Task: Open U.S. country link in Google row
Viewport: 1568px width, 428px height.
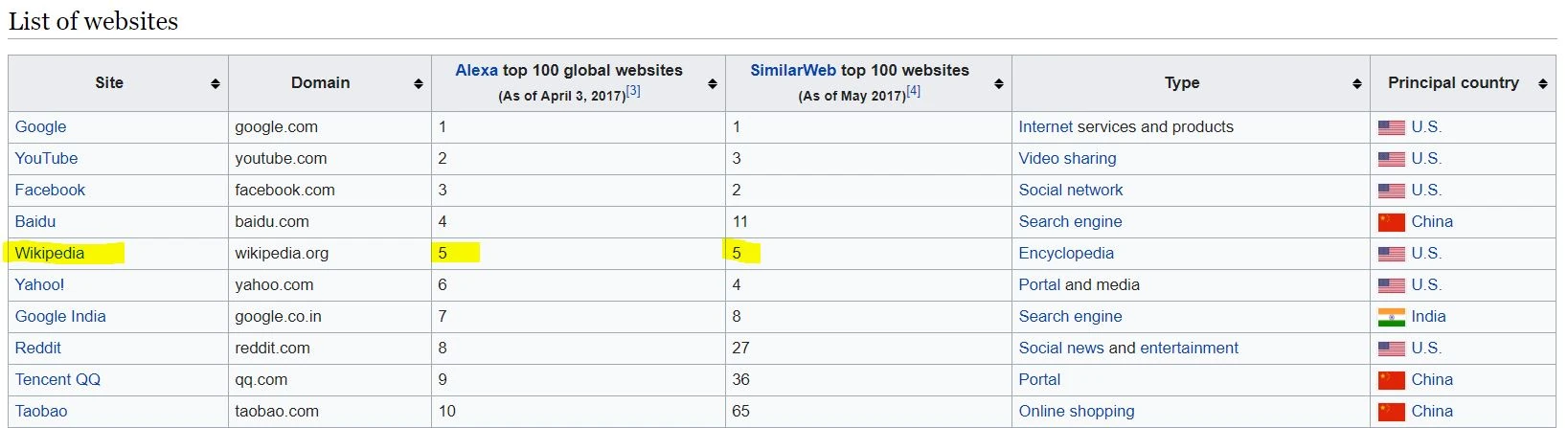Action: (x=1426, y=126)
